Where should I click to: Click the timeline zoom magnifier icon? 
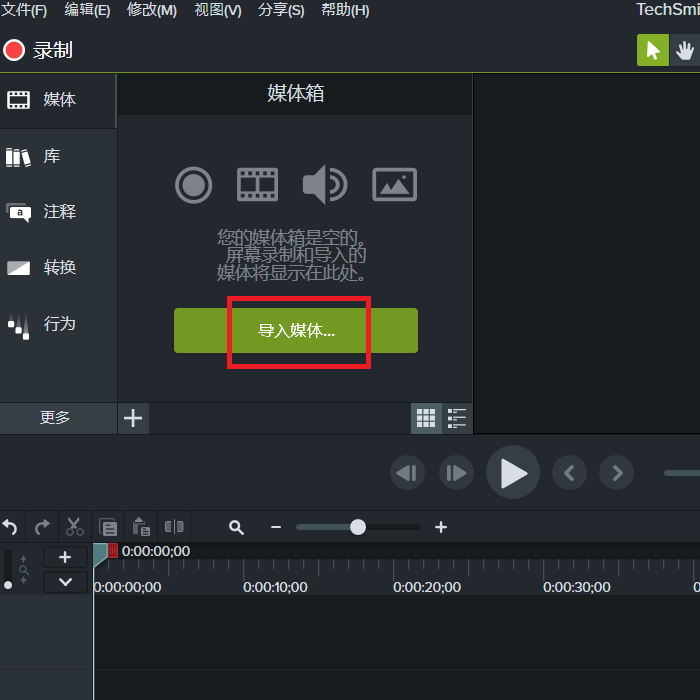tap(236, 528)
